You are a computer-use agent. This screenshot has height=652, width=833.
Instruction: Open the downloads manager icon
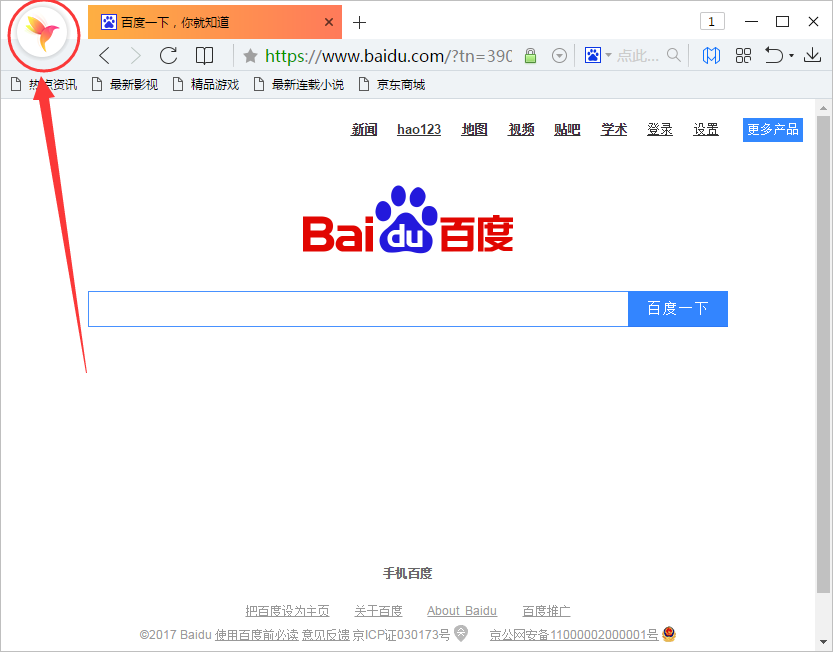click(x=812, y=56)
